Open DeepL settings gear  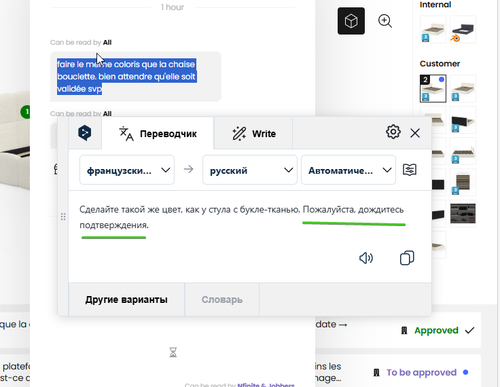[393, 132]
